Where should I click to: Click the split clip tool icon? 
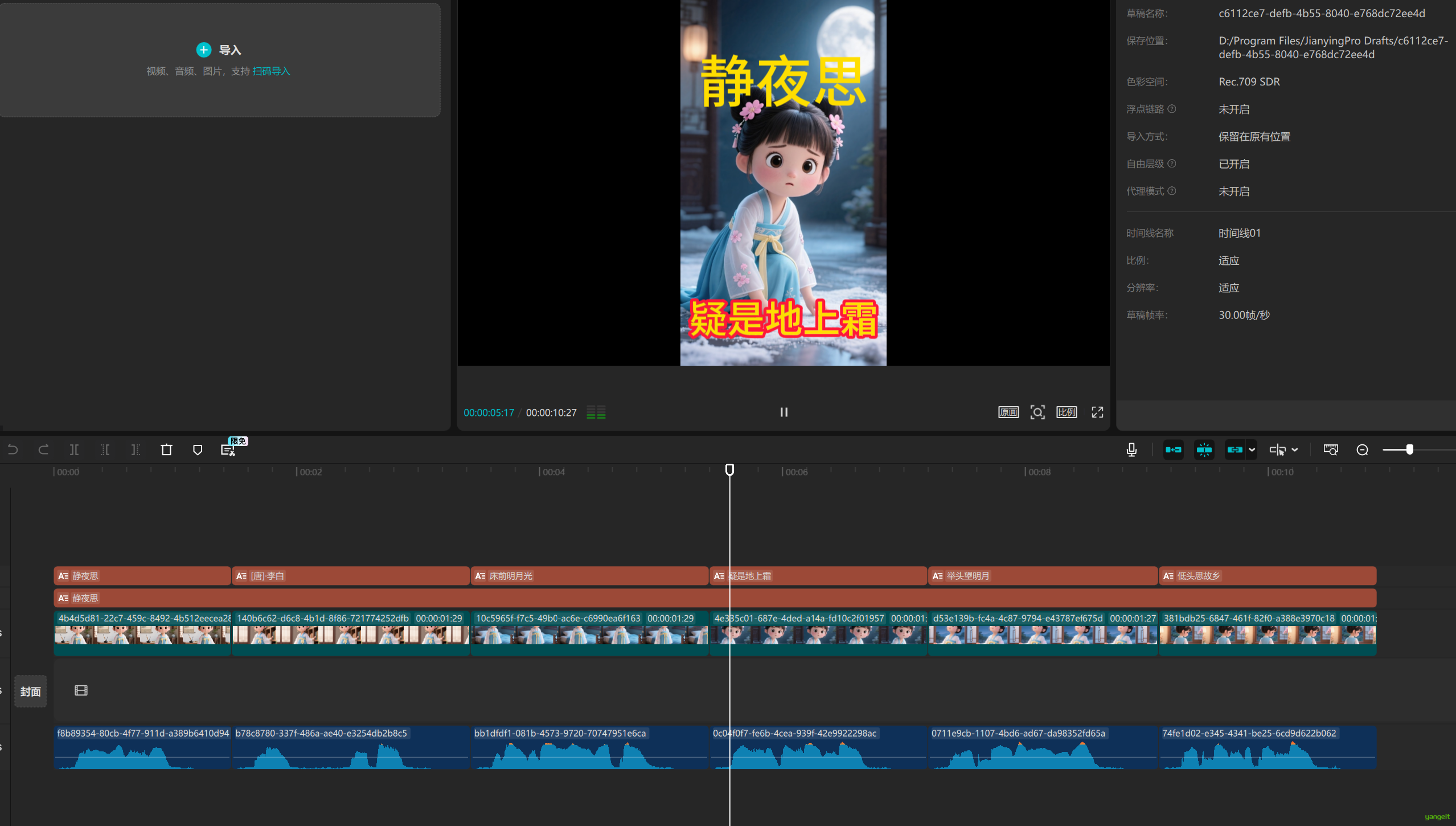tap(74, 449)
